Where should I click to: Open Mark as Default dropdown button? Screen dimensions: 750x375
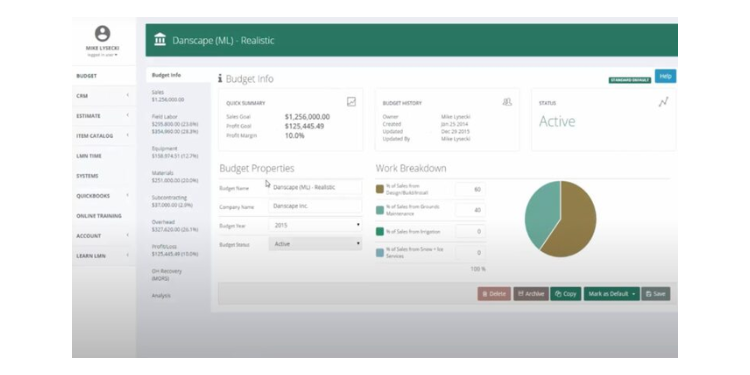(611, 294)
